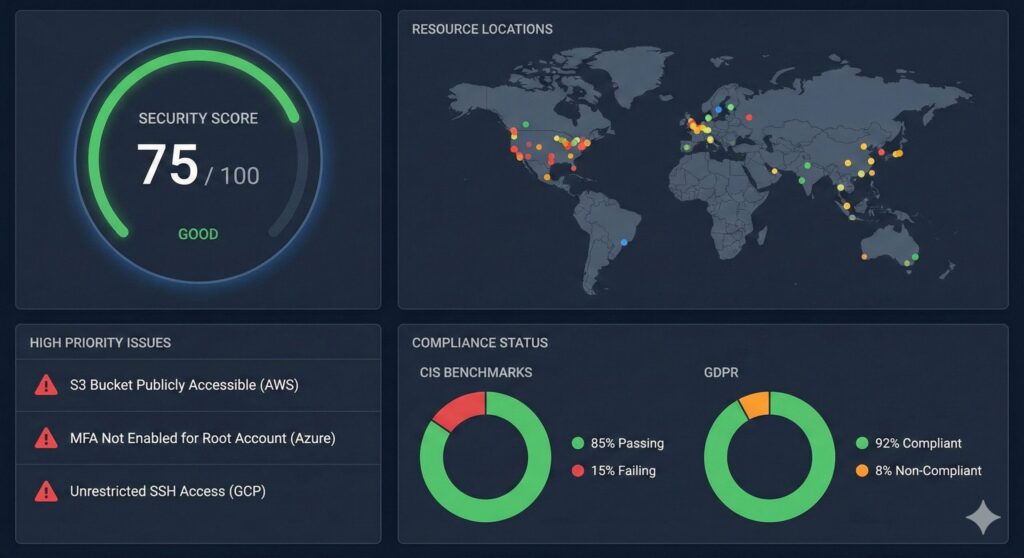Open the Unrestricted SSH Access (GCP) issue
The height and width of the screenshot is (558, 1024).
pos(167,491)
